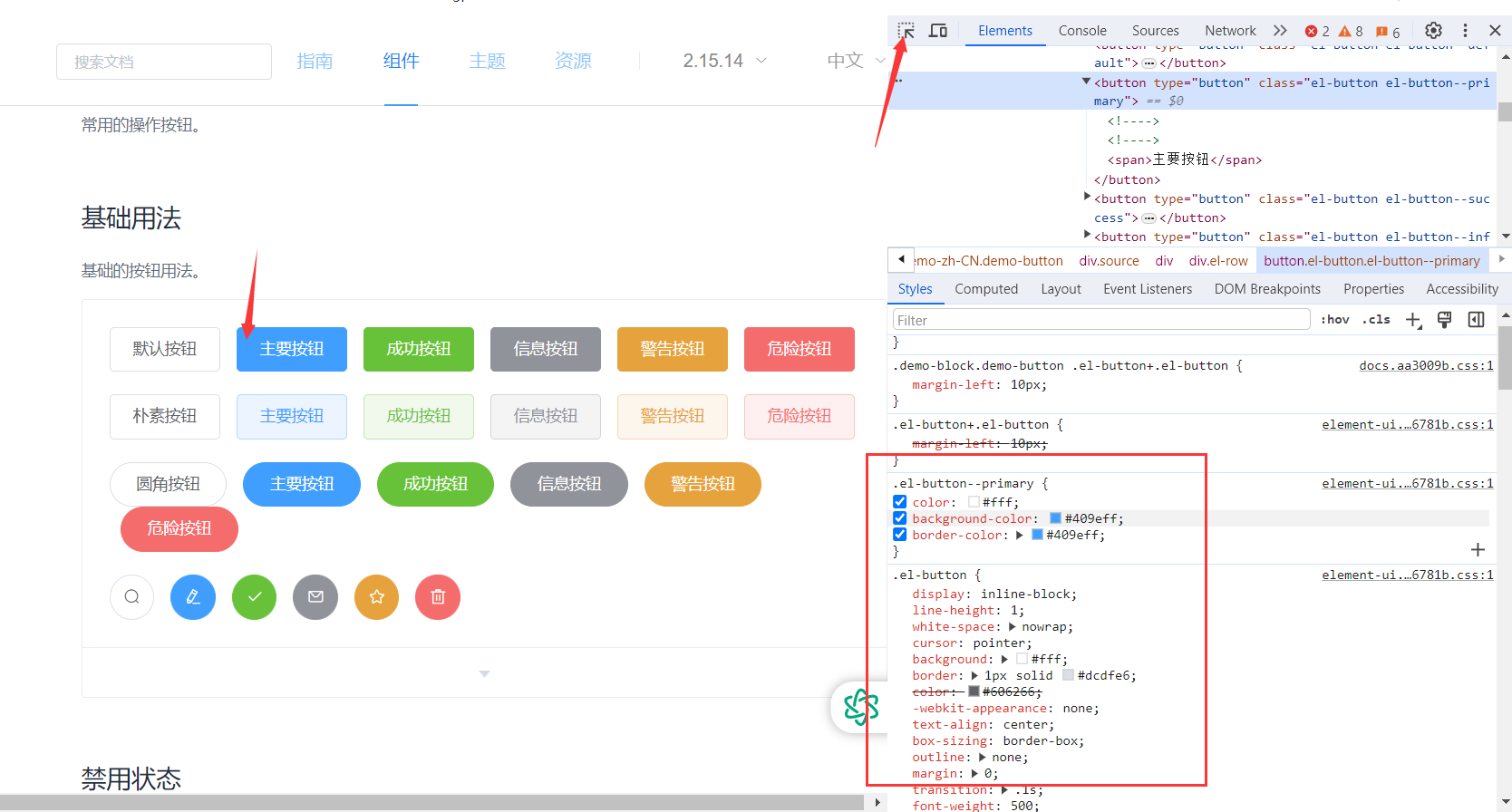Expand collapsed ellipsis in success button node
Screen dimensions: 1512x812
pos(1149,218)
